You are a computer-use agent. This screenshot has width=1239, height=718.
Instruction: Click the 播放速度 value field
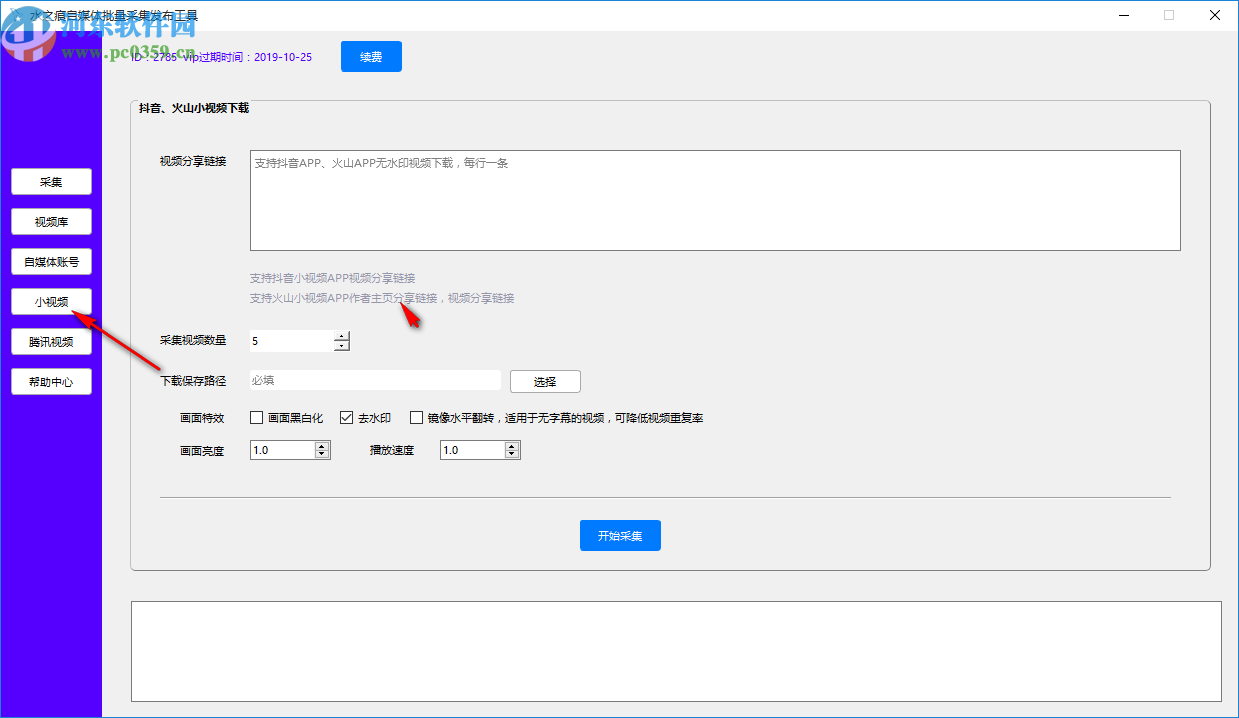pyautogui.click(x=472, y=450)
